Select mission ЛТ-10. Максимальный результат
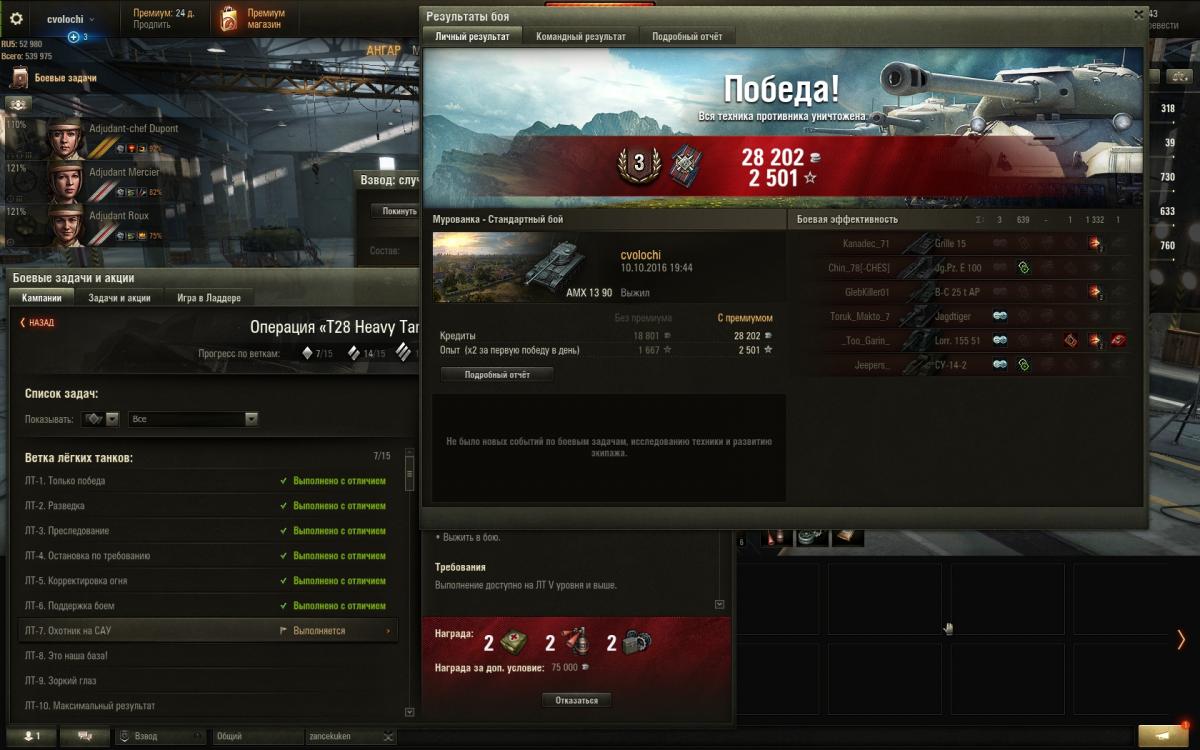This screenshot has height=750, width=1200. point(208,706)
